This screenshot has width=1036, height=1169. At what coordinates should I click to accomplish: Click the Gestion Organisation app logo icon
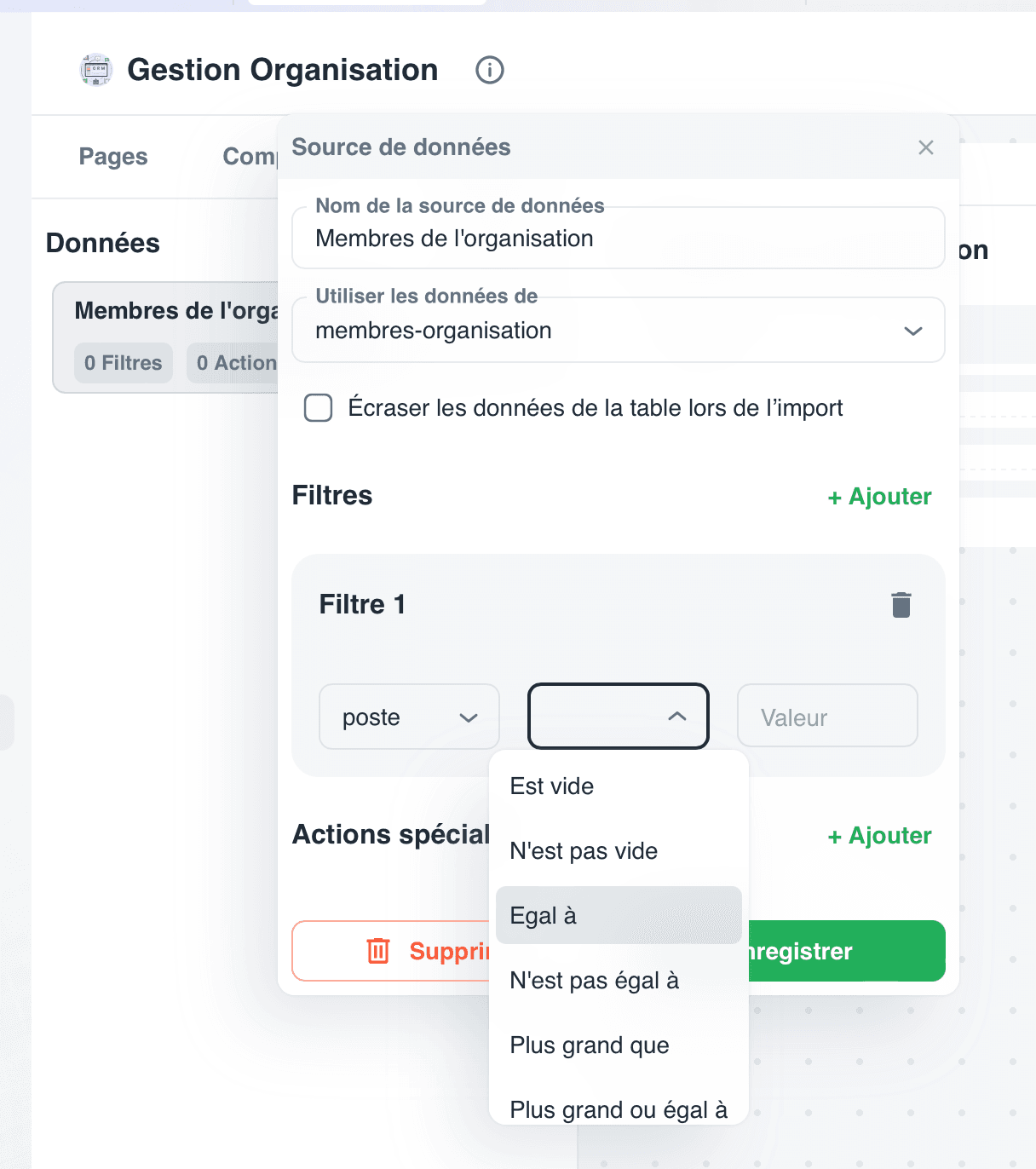tap(96, 70)
